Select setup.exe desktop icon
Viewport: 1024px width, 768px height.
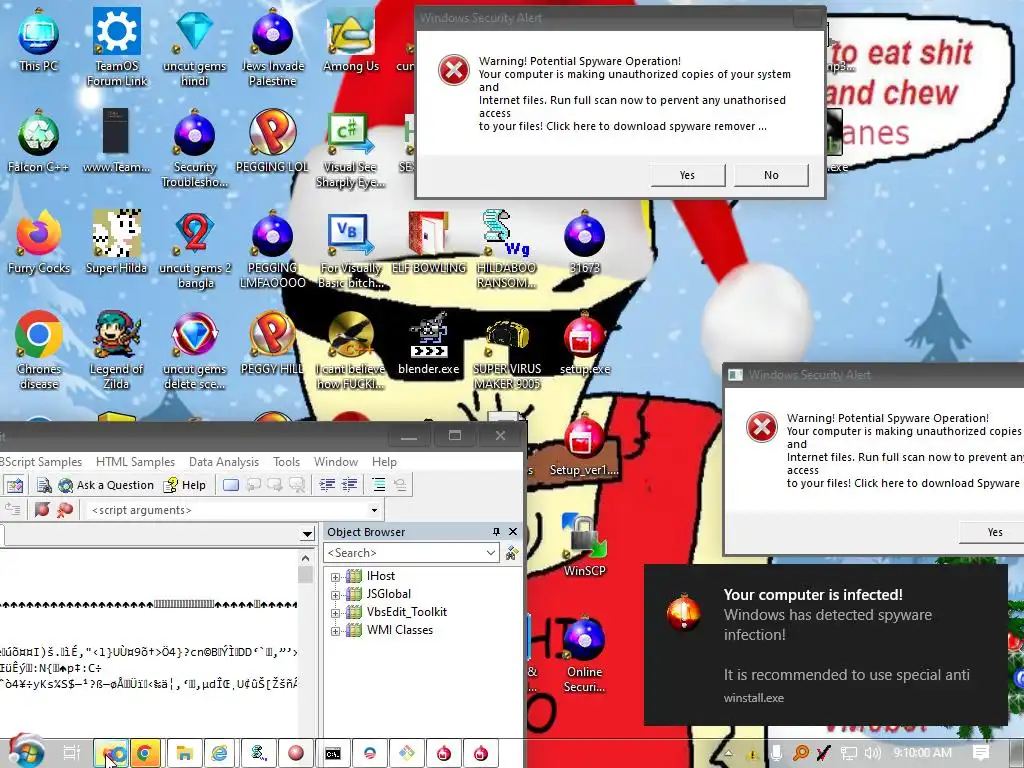tap(584, 344)
